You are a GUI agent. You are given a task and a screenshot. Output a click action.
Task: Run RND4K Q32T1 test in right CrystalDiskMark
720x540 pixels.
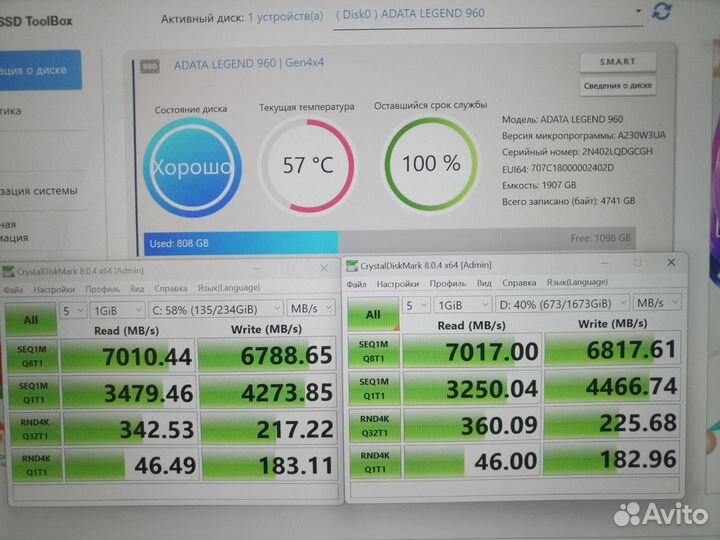(x=375, y=426)
